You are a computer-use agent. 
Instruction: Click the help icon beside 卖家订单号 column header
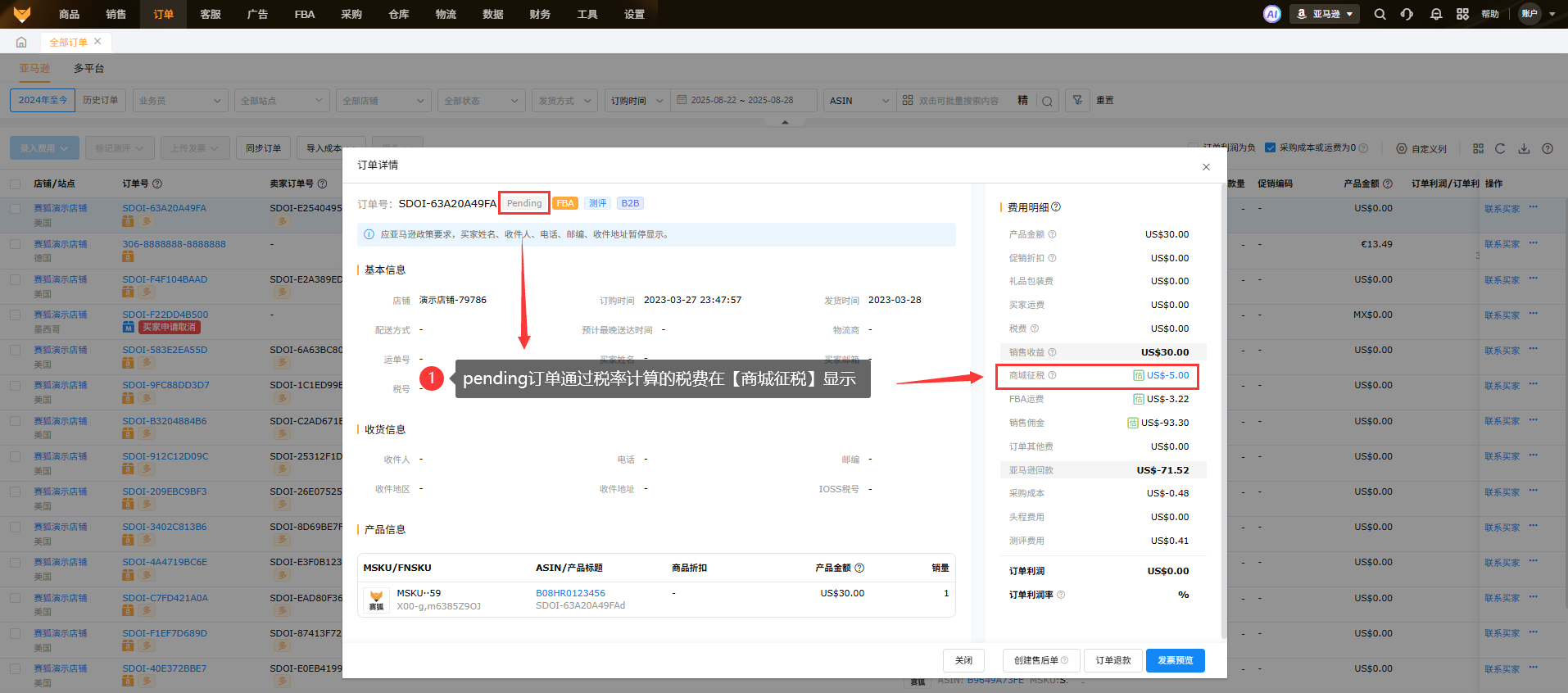[322, 183]
